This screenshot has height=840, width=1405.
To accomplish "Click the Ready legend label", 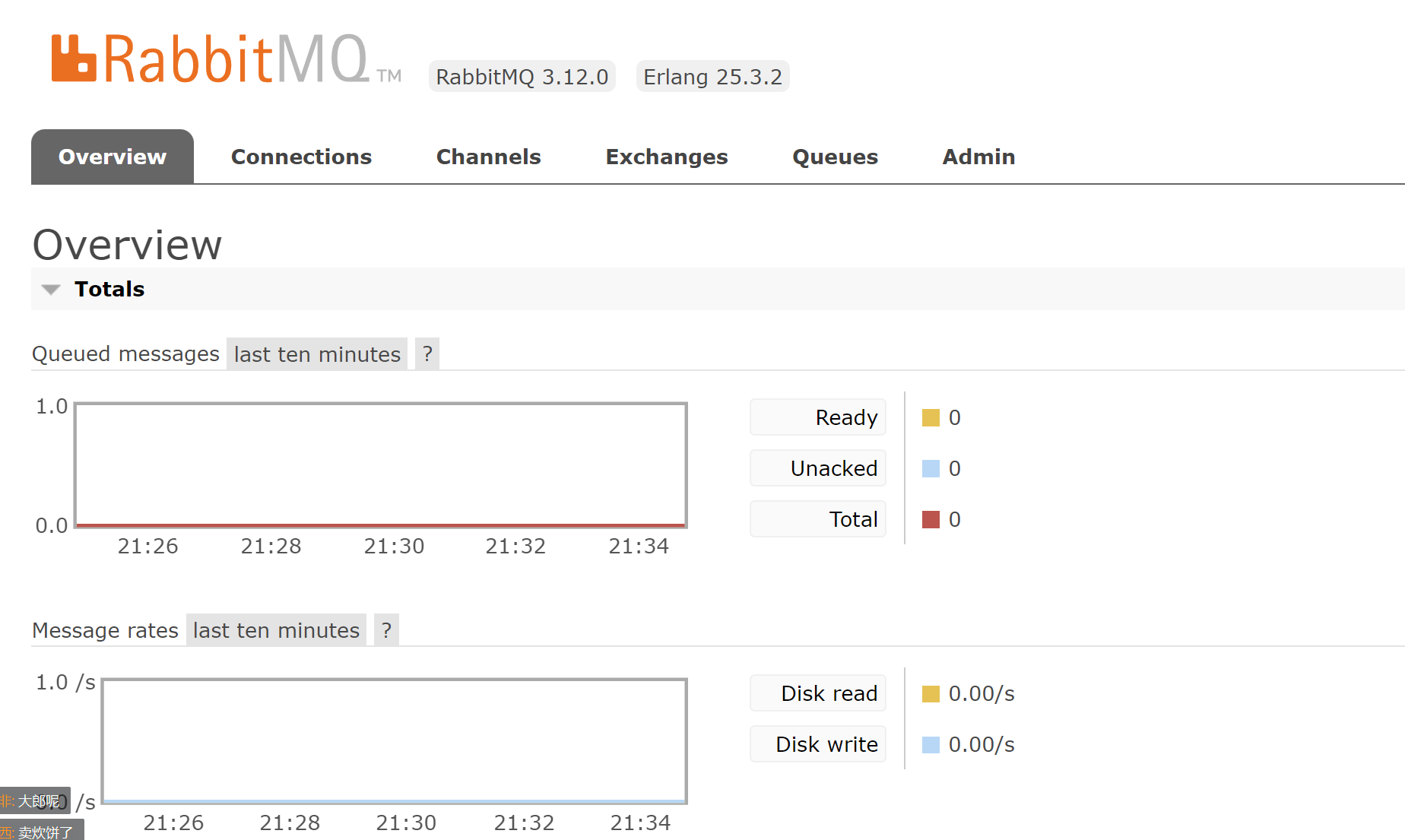I will click(x=818, y=417).
